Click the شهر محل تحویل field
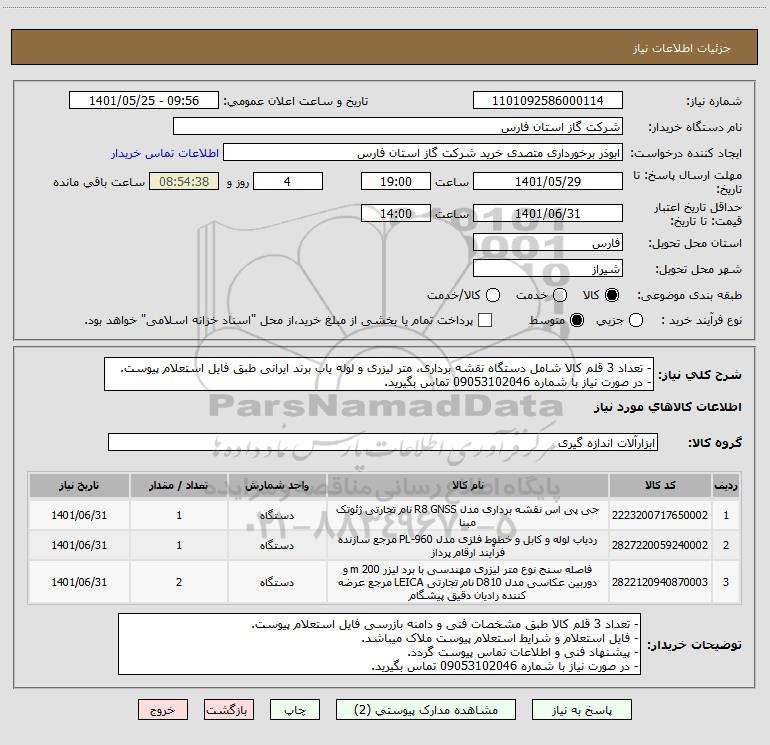Image resolution: width=770 pixels, height=745 pixels. (x=548, y=269)
